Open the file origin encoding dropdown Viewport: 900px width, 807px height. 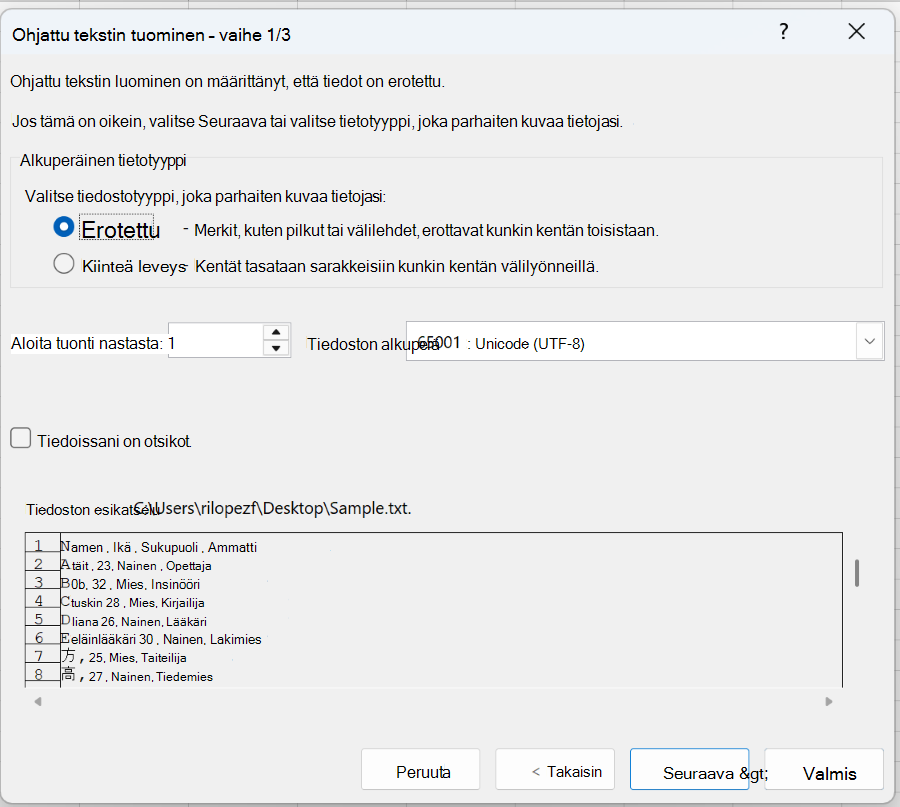[870, 342]
